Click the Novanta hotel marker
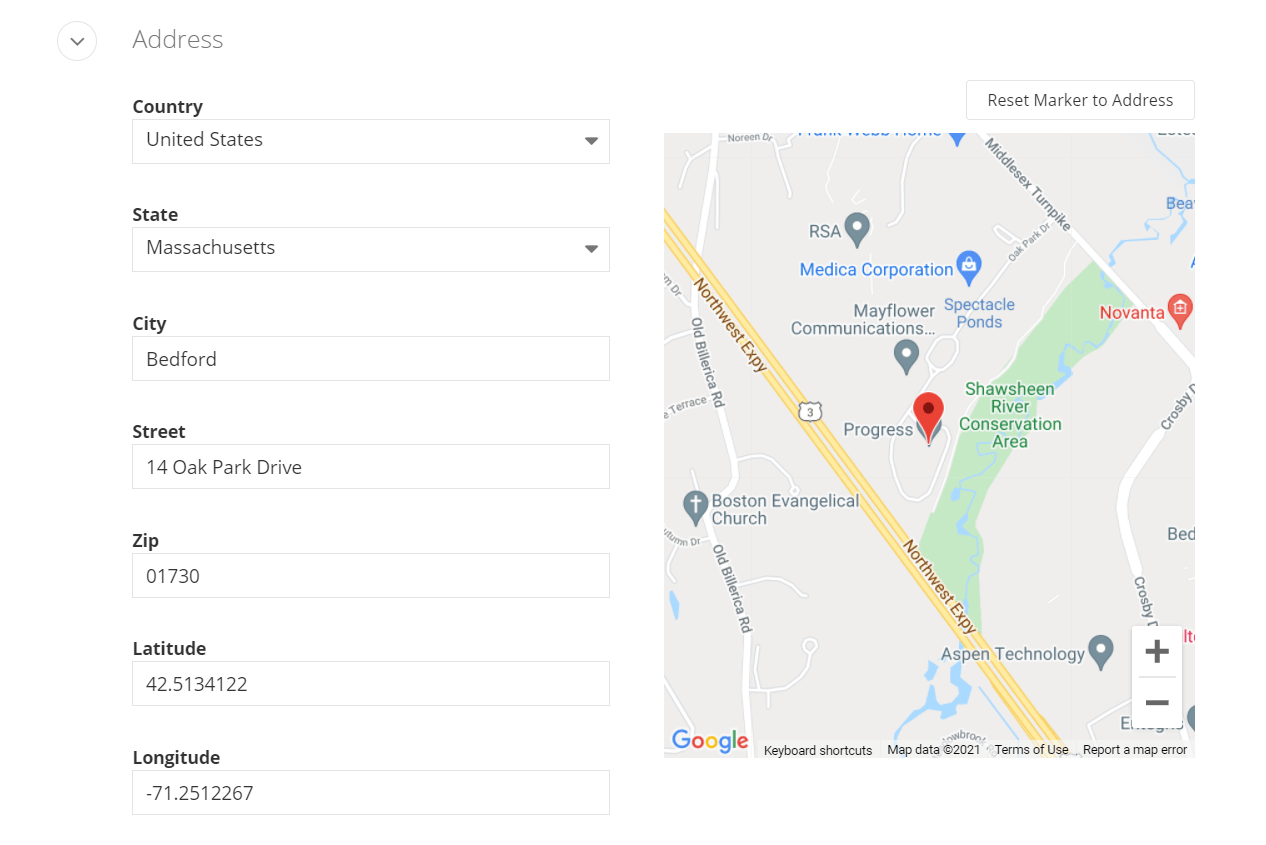Viewport: 1266px width, 845px height. [x=1180, y=310]
